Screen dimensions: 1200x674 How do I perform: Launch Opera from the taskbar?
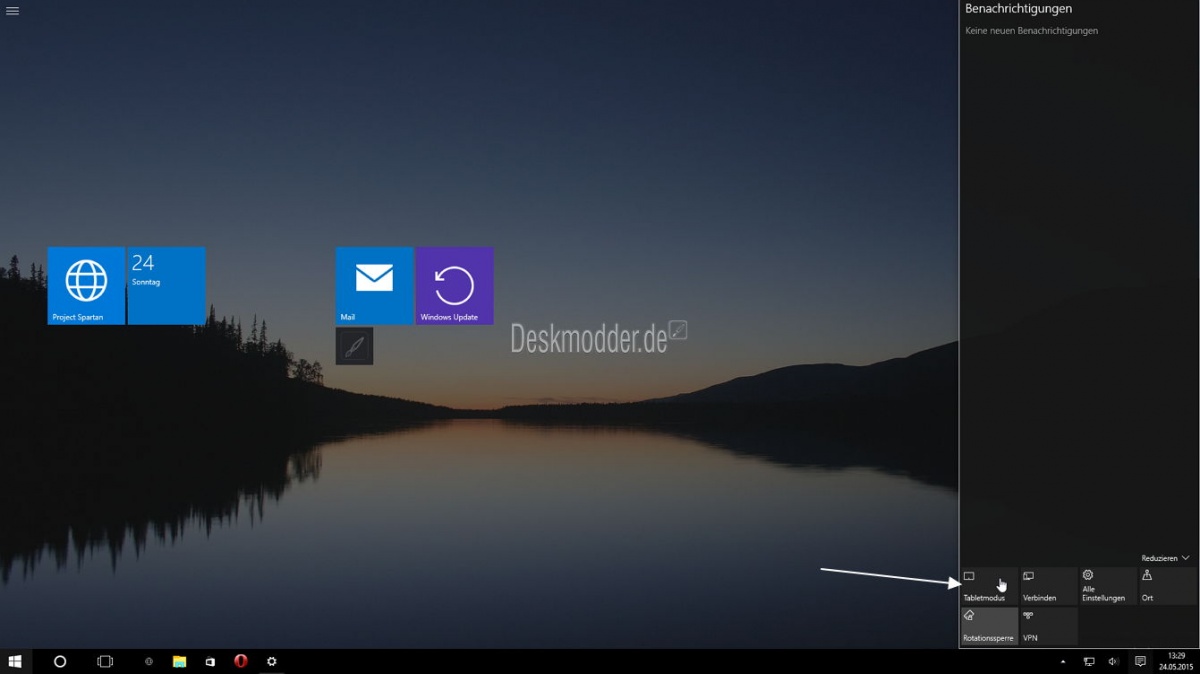(240, 661)
